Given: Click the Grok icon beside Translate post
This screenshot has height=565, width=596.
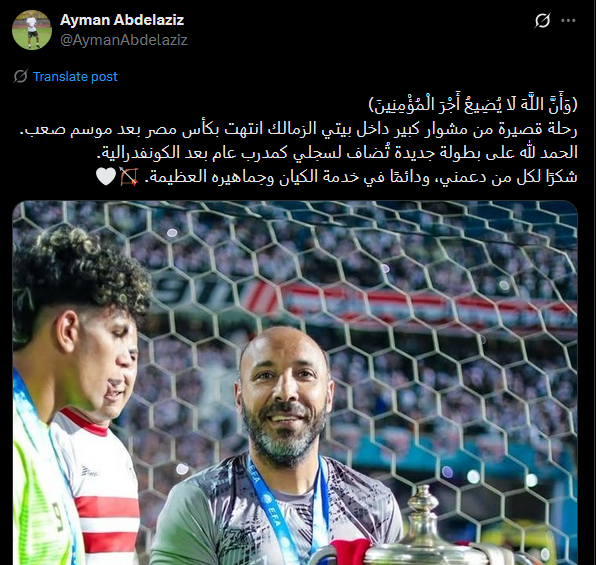Looking at the screenshot, I should click(x=21, y=76).
